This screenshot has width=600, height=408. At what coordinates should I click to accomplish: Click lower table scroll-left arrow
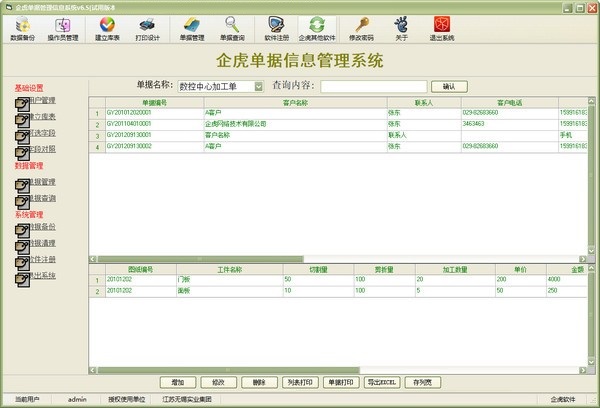(x=93, y=370)
